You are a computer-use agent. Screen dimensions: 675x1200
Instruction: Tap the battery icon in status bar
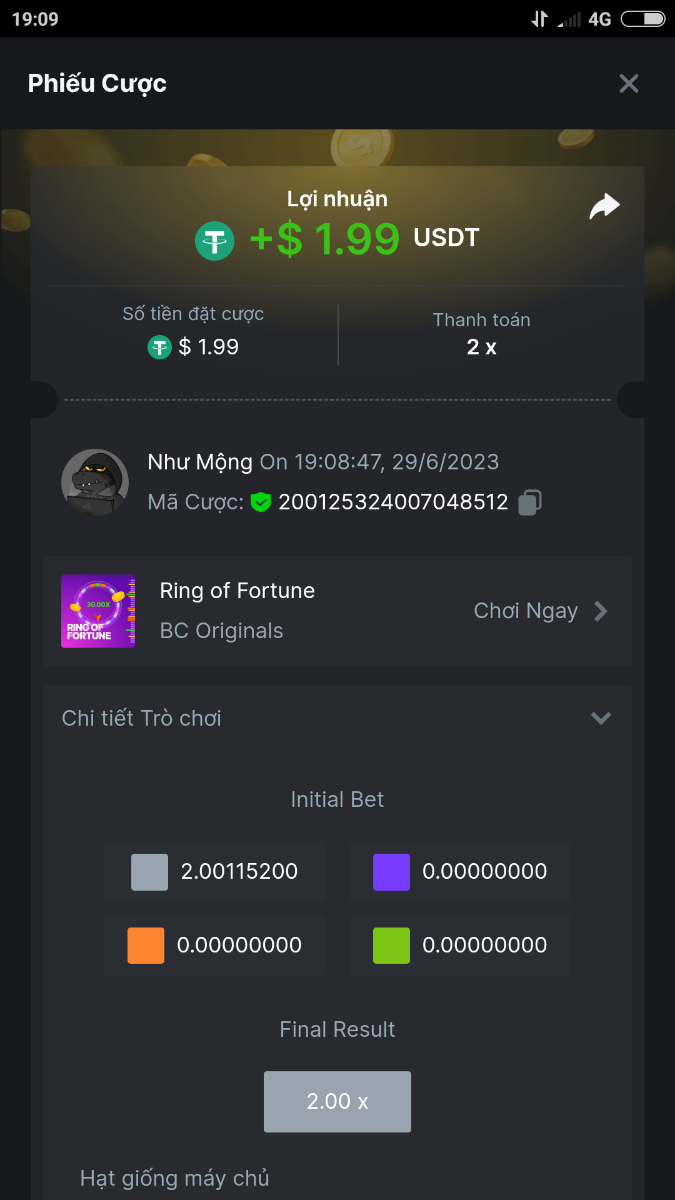click(642, 19)
